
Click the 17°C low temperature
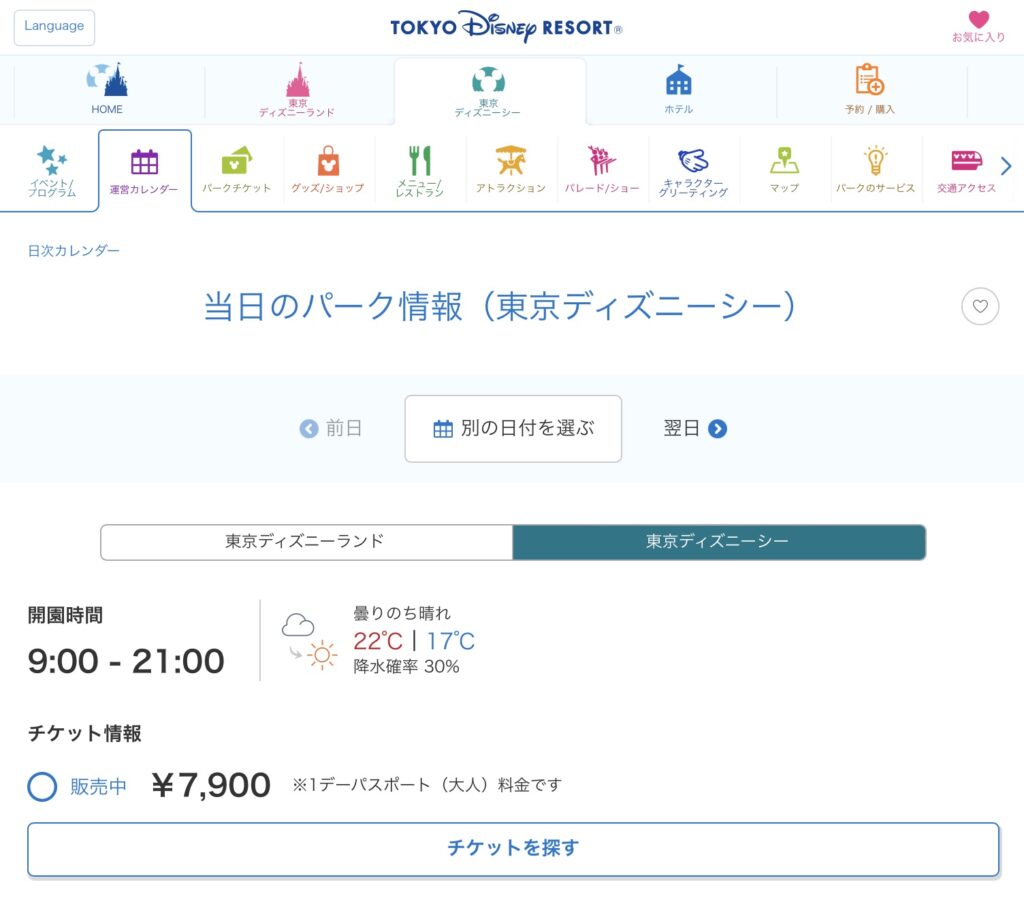[451, 641]
